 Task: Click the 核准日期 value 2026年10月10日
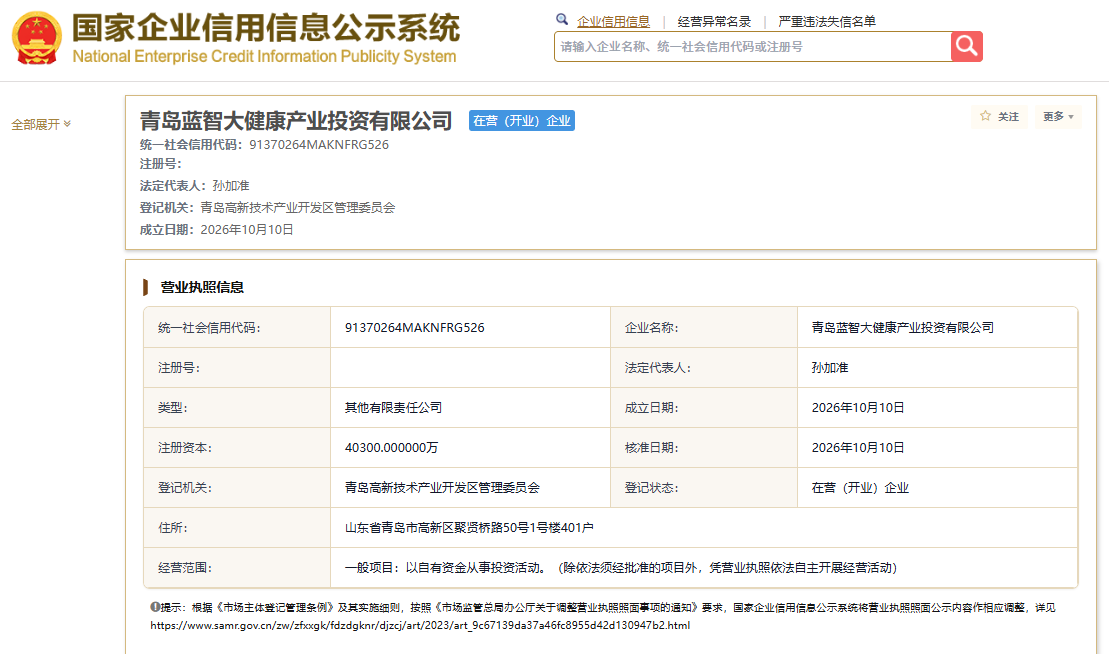[858, 448]
